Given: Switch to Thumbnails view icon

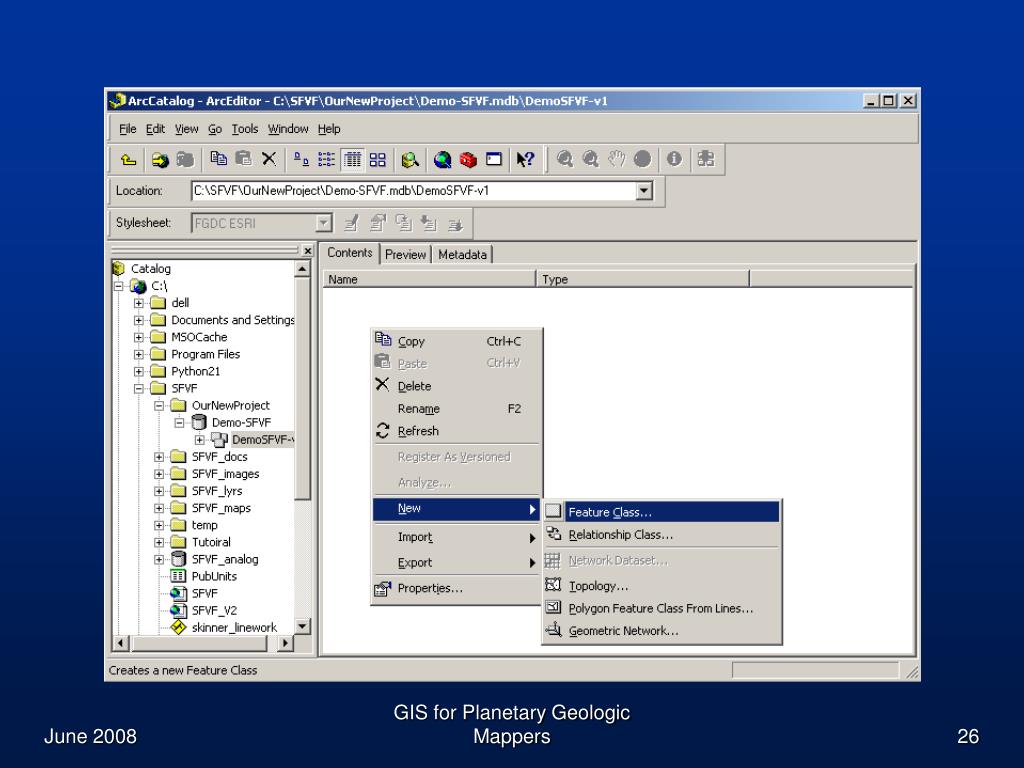Looking at the screenshot, I should coord(377,159).
